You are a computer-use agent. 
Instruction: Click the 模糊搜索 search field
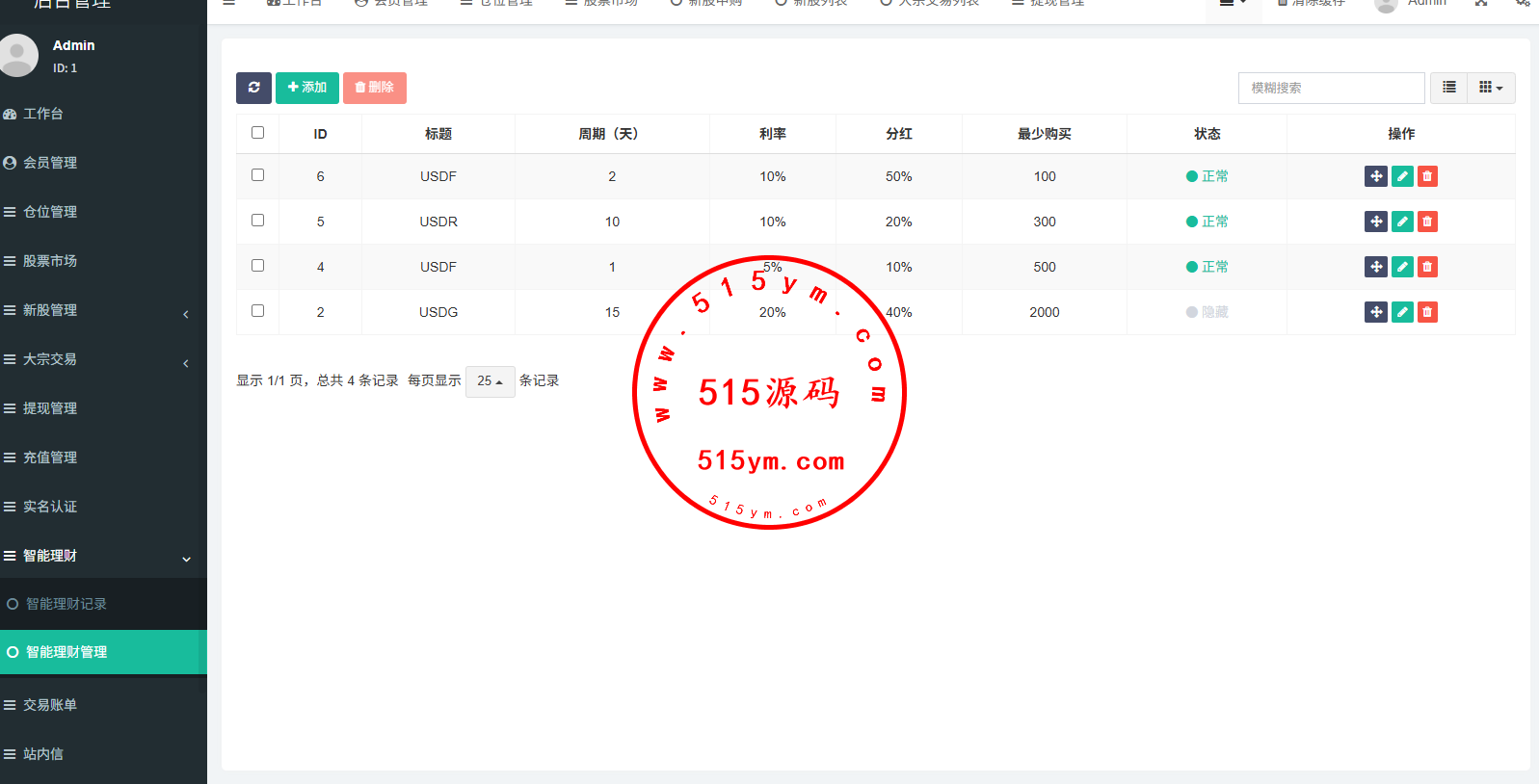1331,88
